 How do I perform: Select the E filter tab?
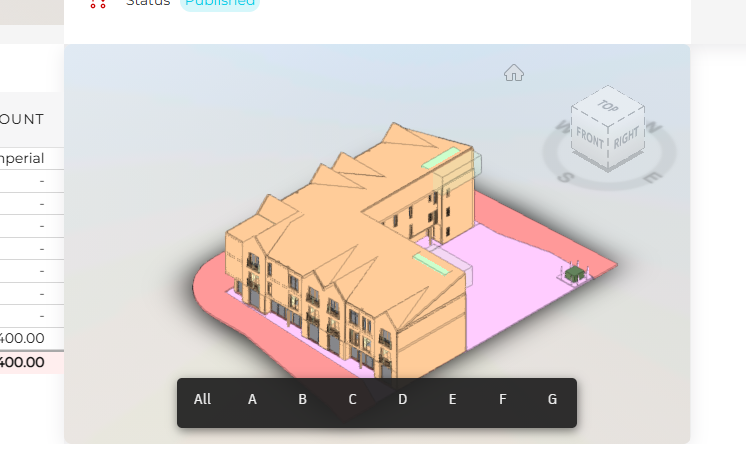click(452, 399)
